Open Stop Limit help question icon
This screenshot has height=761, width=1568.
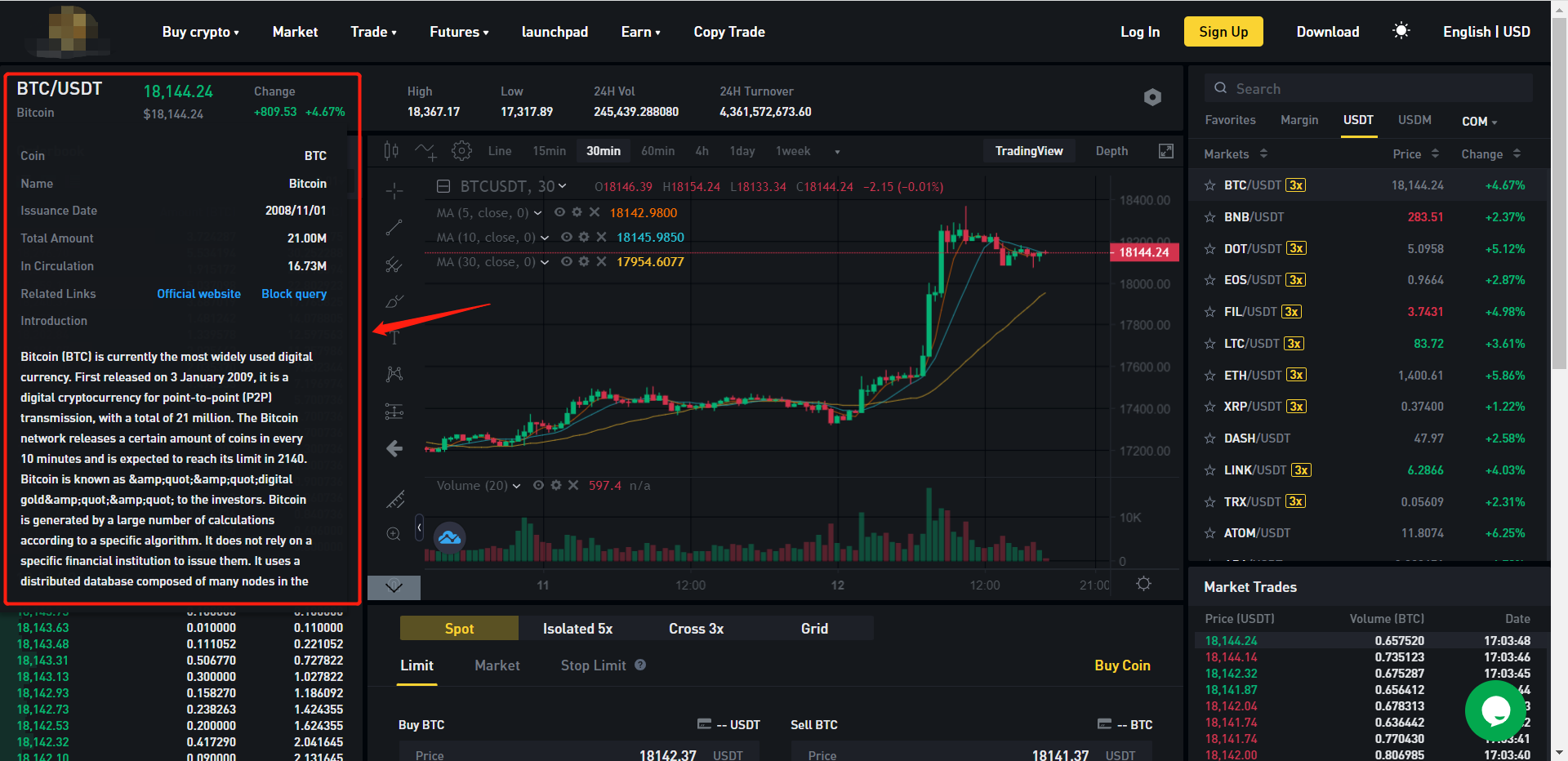click(640, 665)
